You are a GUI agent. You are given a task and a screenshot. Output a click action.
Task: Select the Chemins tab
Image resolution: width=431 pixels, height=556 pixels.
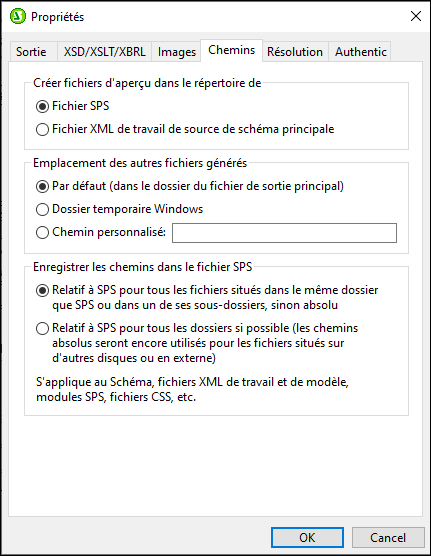[x=231, y=50]
